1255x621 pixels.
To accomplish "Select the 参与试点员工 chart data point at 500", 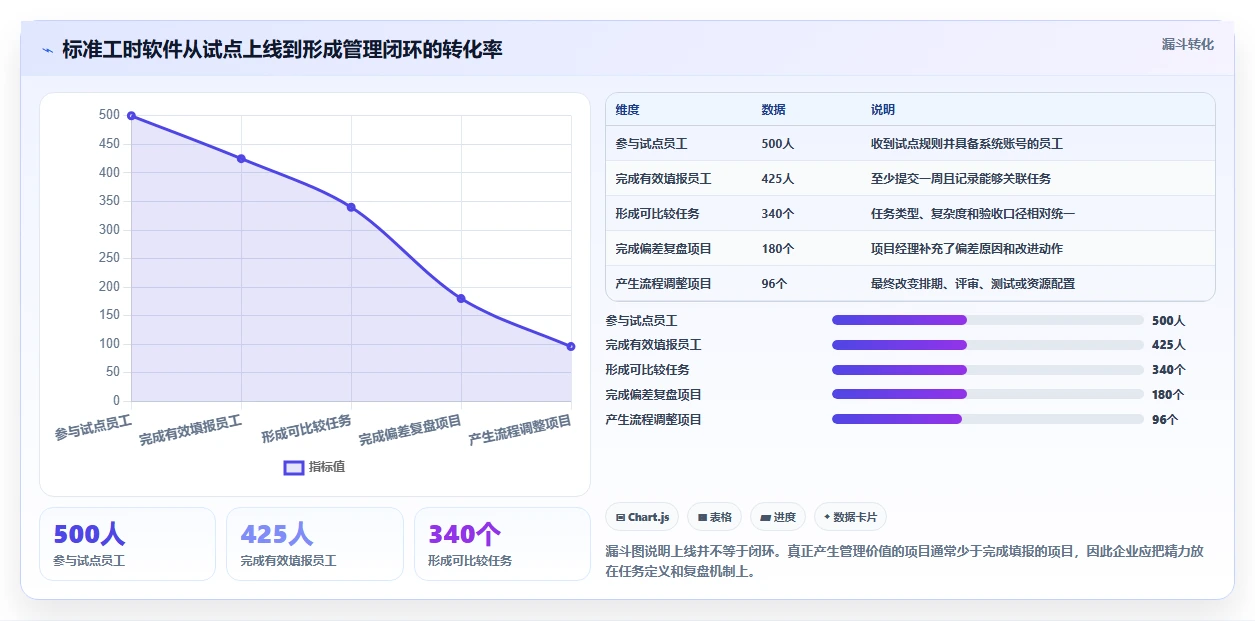I will pos(131,116).
